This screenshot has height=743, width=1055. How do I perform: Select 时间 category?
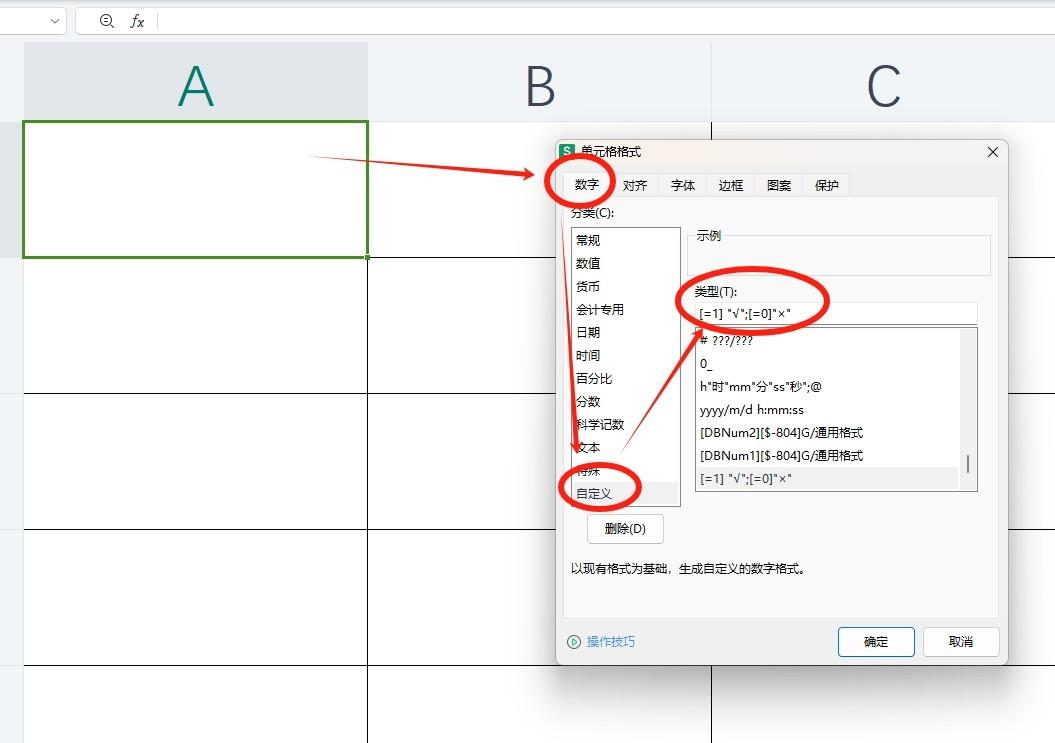click(625, 355)
